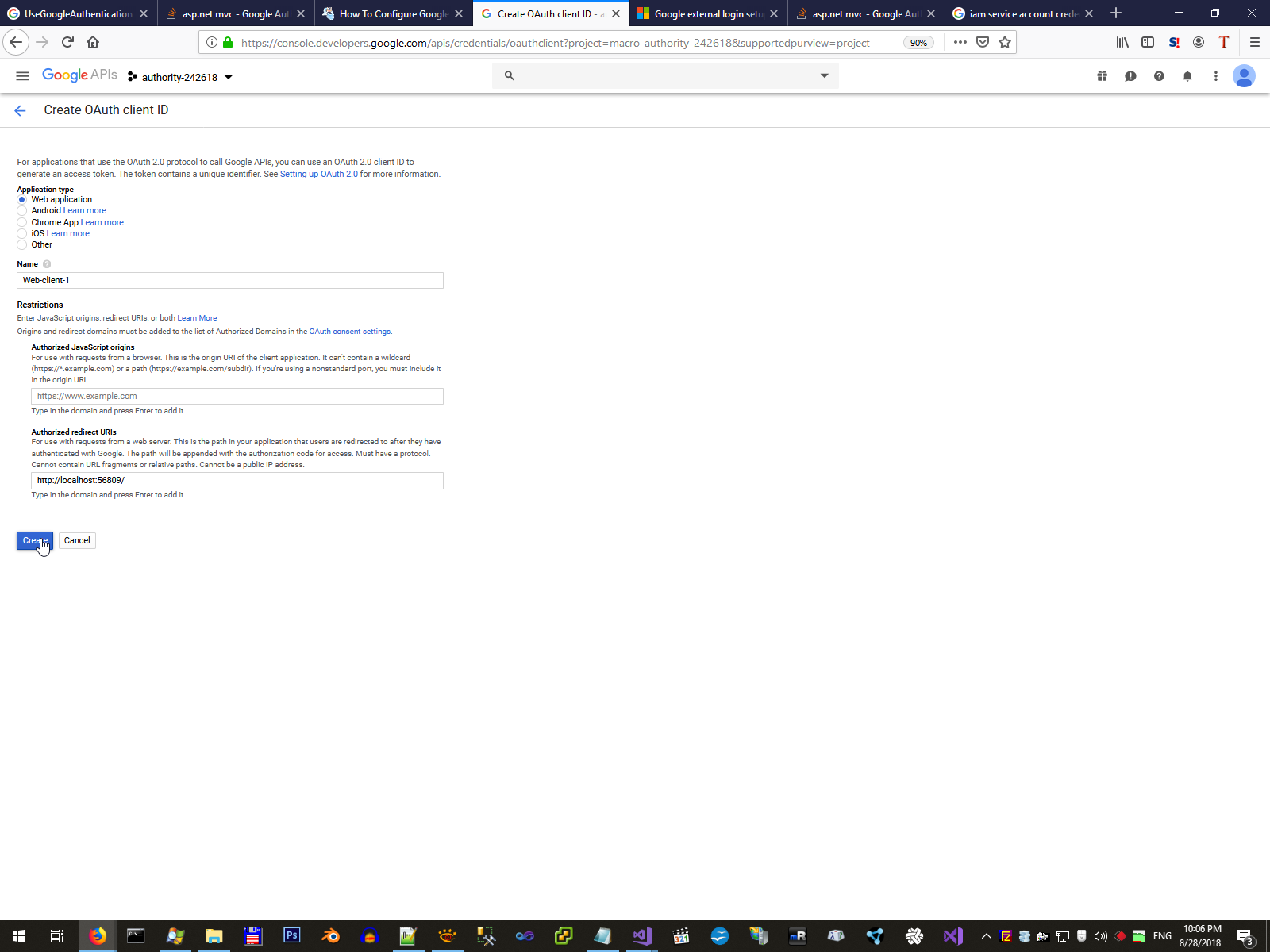Open page actions three-dot menu
The width and height of the screenshot is (1270, 952).
click(960, 42)
